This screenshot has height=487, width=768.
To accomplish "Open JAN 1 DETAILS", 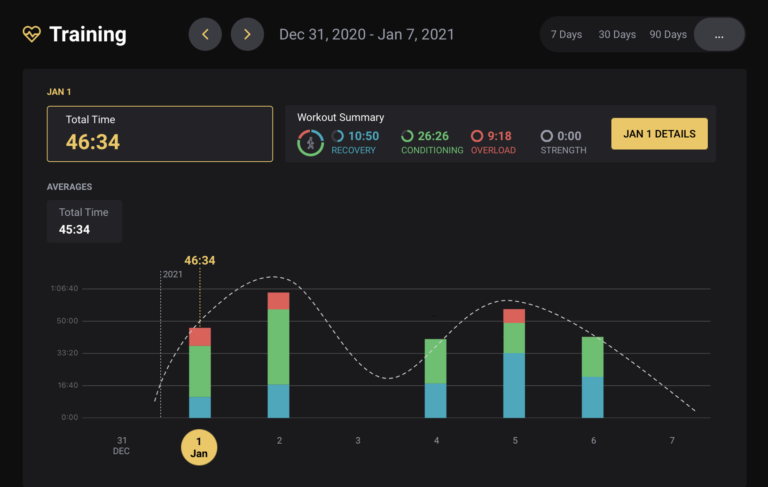I will tap(659, 134).
